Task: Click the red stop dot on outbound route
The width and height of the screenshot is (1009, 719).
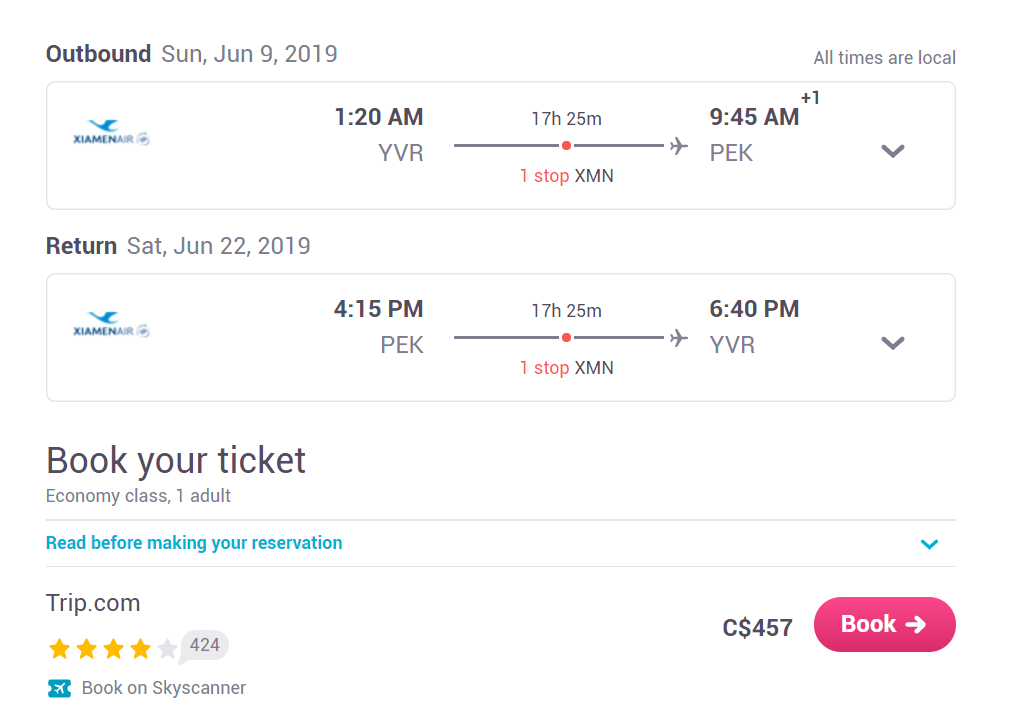Action: pos(566,145)
